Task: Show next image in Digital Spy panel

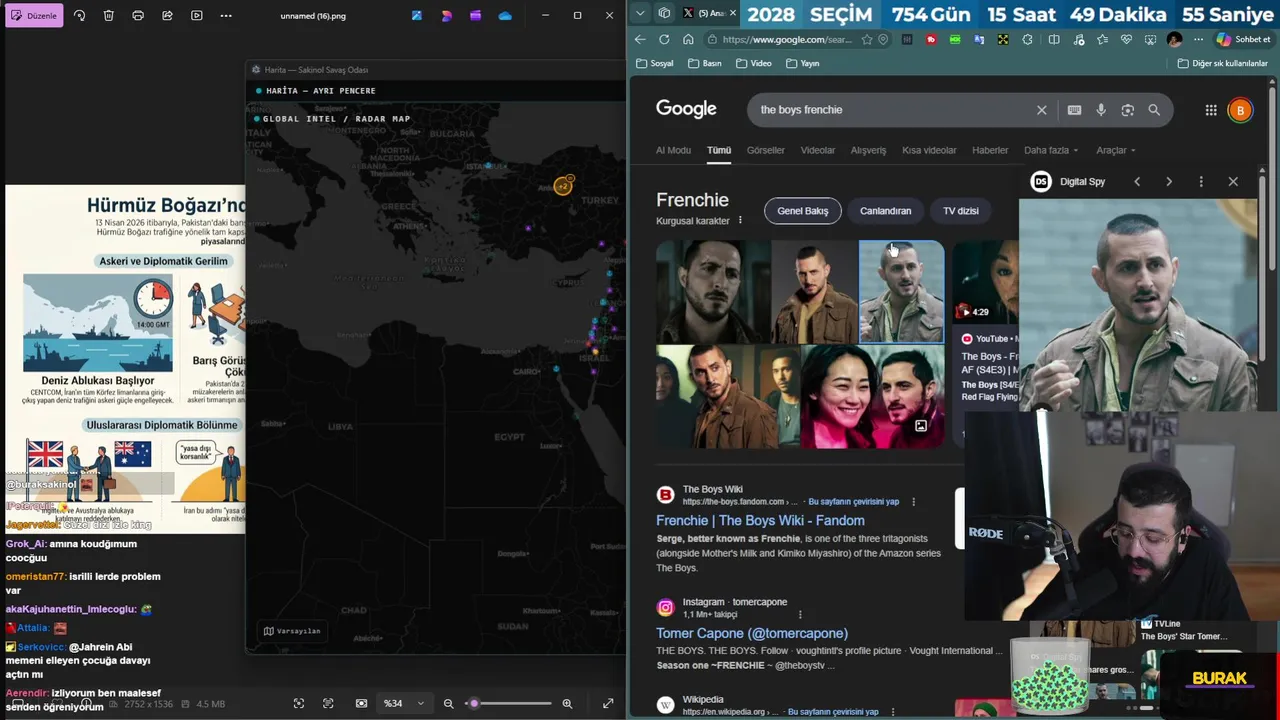Action: [1169, 181]
